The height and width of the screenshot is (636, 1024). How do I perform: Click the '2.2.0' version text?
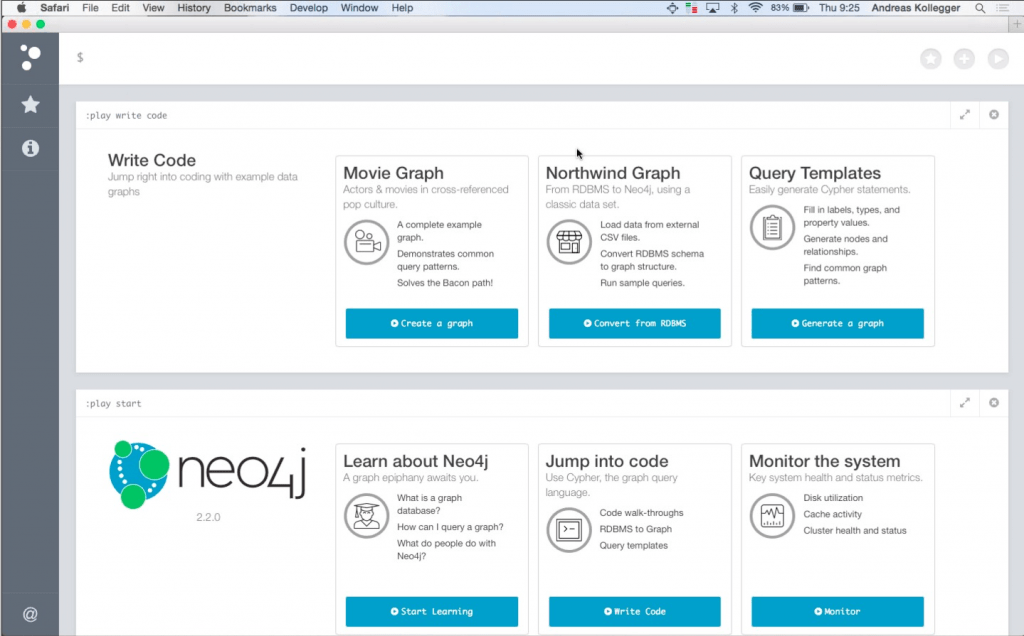click(208, 517)
